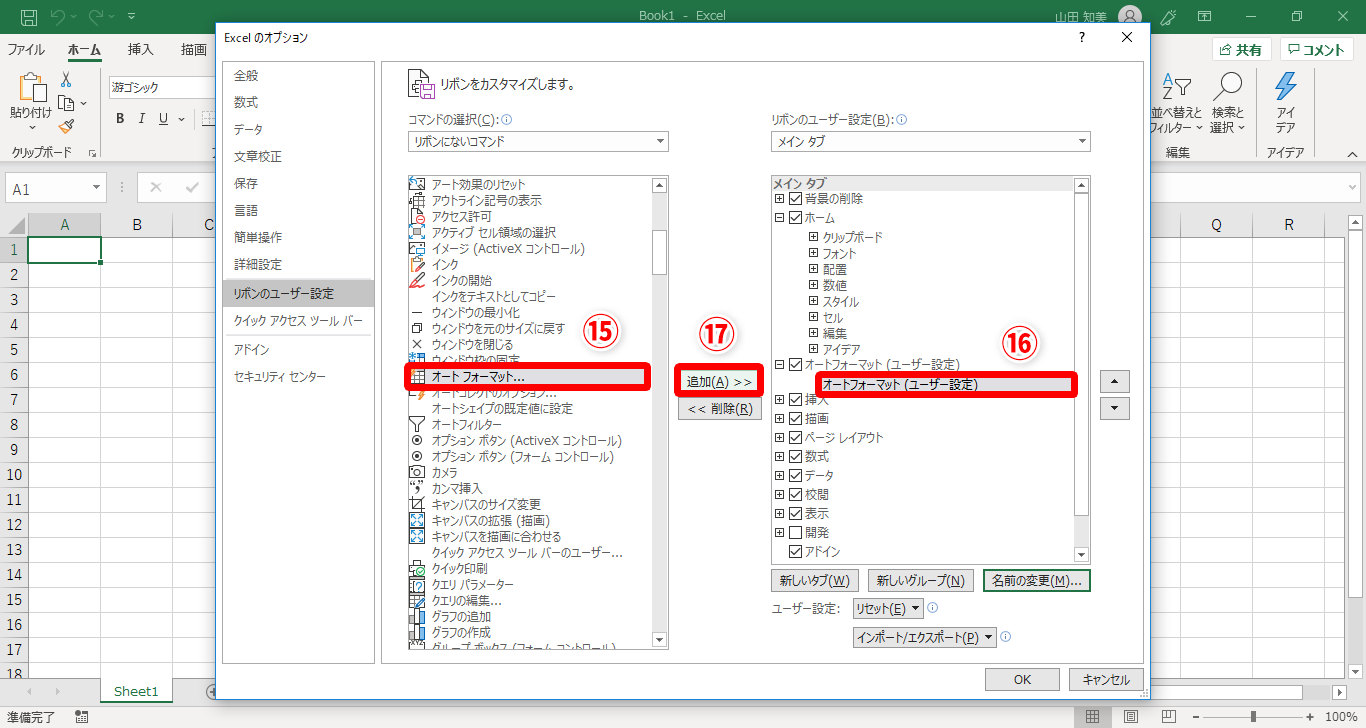Open 検索と選択 magnifier in the ribbon
Screen dimensions: 1366x728
pos(1227,103)
